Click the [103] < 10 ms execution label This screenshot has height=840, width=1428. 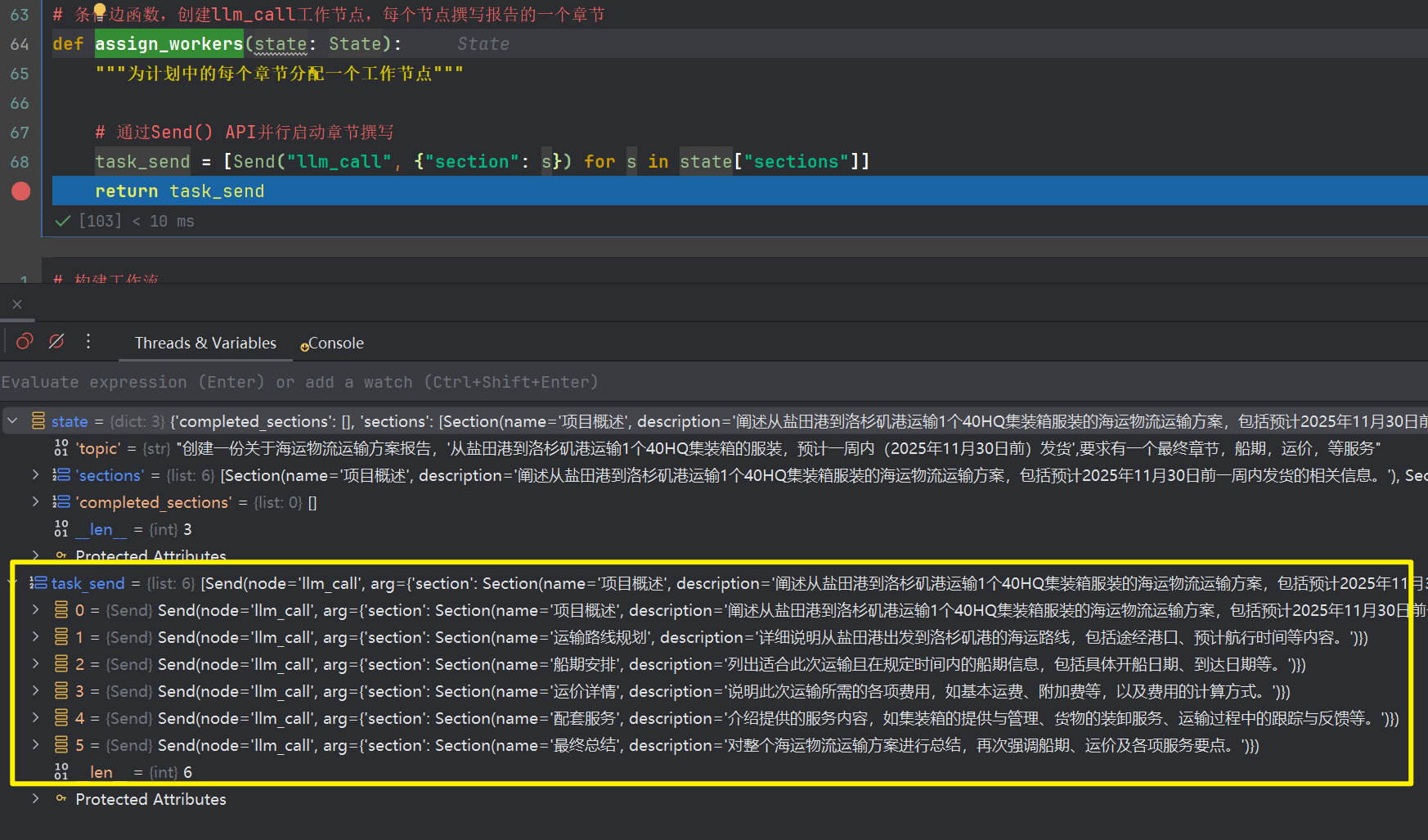pyautogui.click(x=137, y=221)
